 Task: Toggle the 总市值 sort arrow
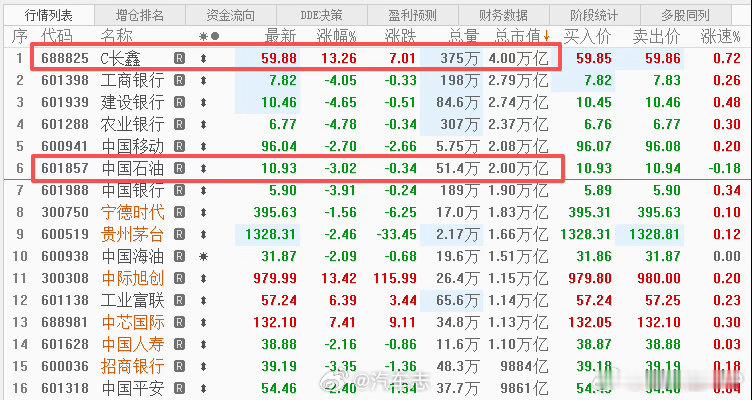click(546, 36)
